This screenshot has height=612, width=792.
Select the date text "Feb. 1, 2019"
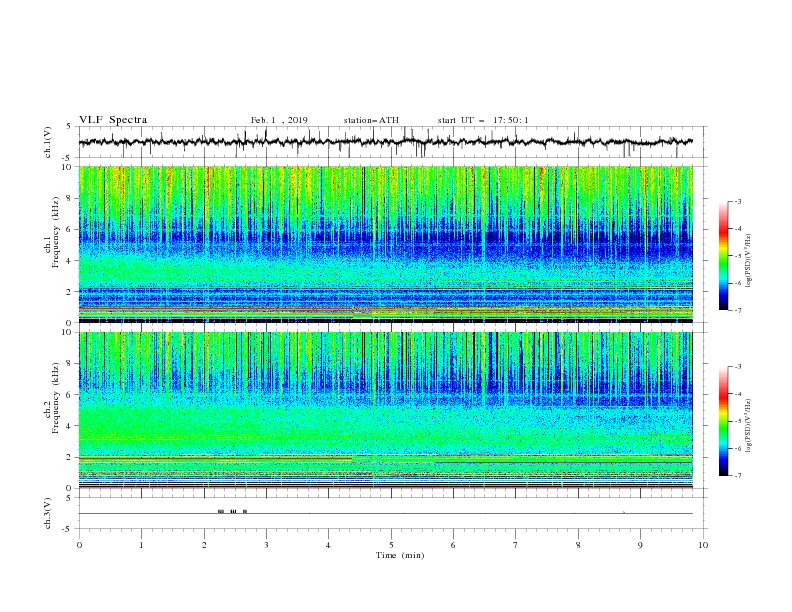(279, 120)
